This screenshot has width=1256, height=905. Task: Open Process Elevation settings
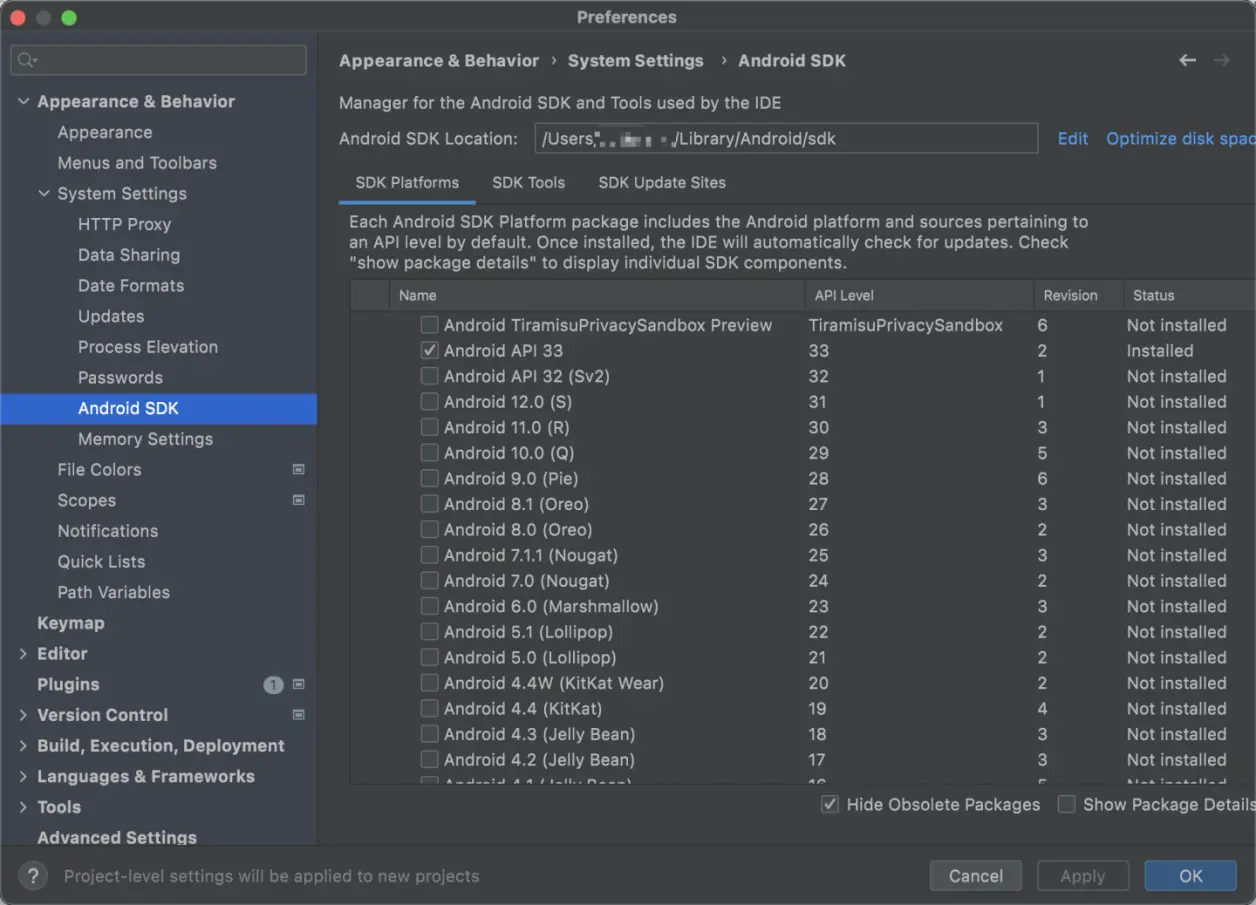148,347
